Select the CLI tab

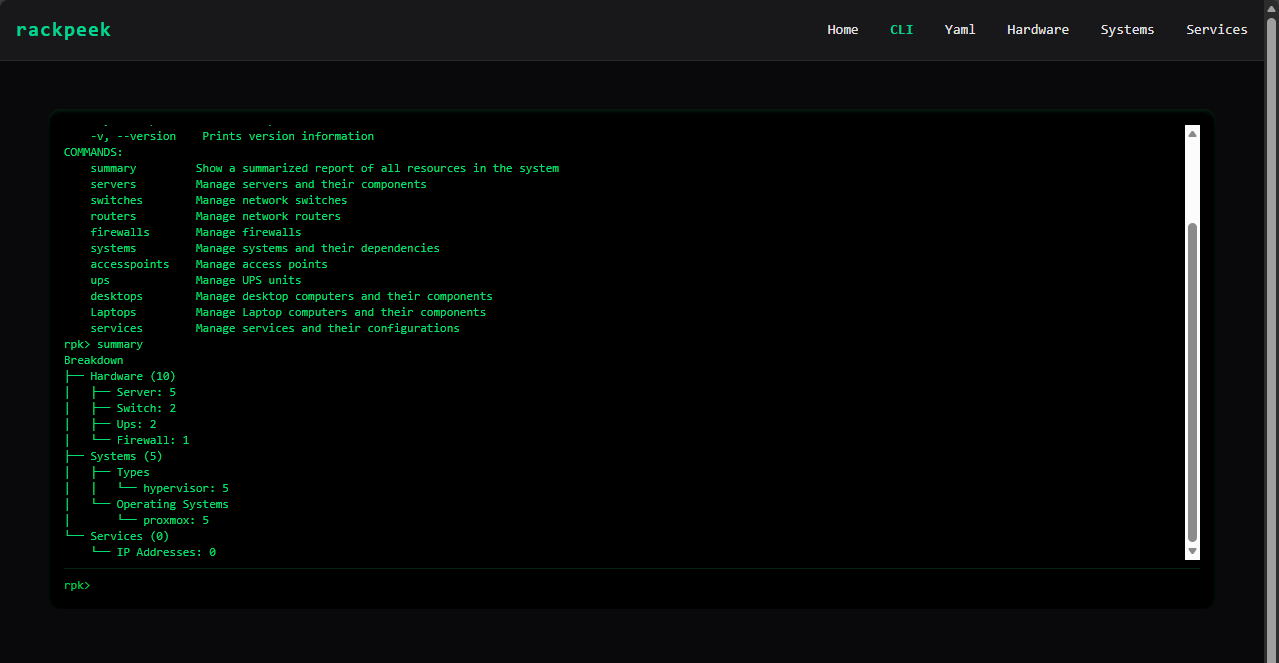901,29
